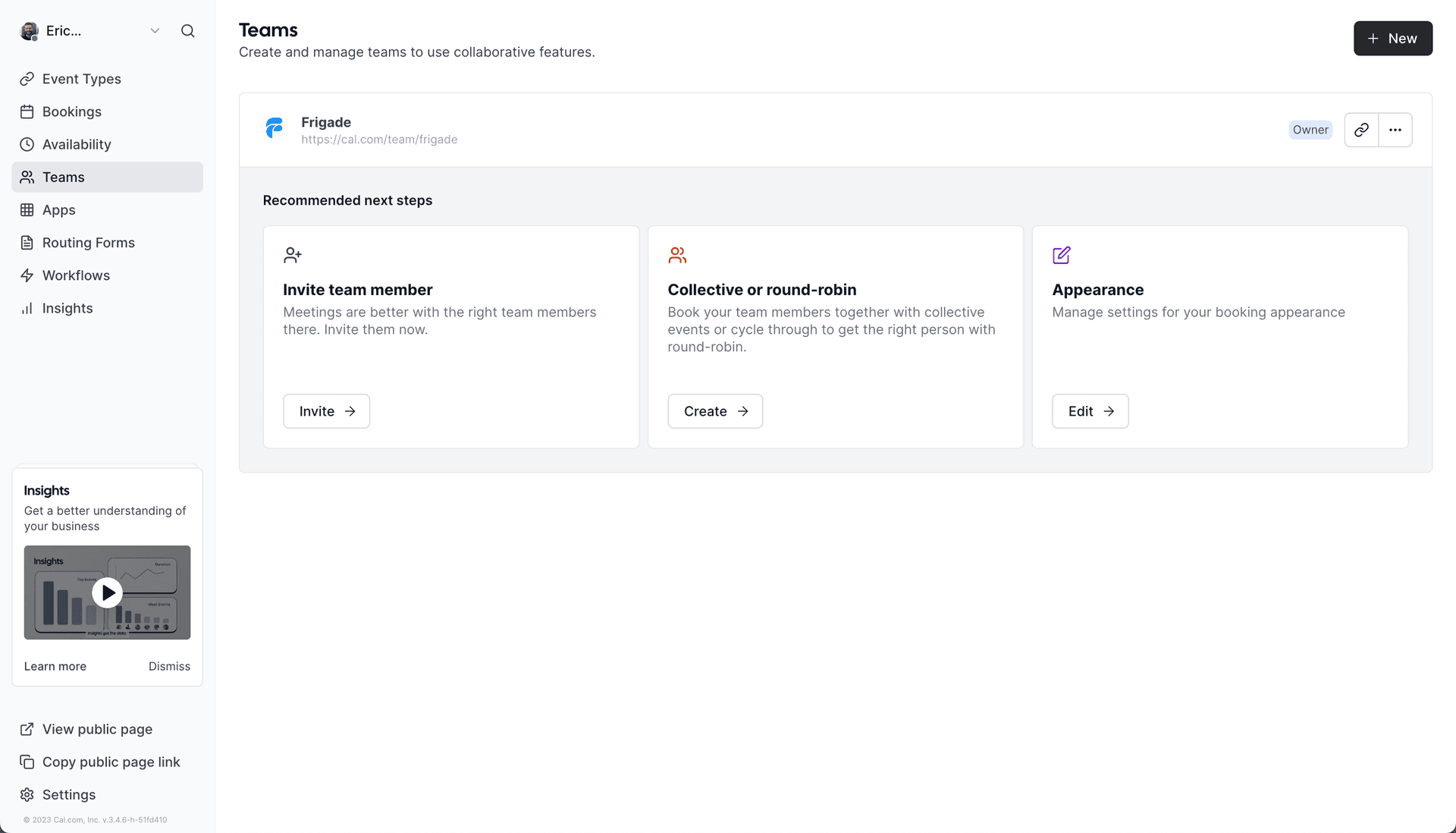This screenshot has height=833, width=1456.
Task: Expand the Eric account dropdown chevron
Action: pos(155,31)
